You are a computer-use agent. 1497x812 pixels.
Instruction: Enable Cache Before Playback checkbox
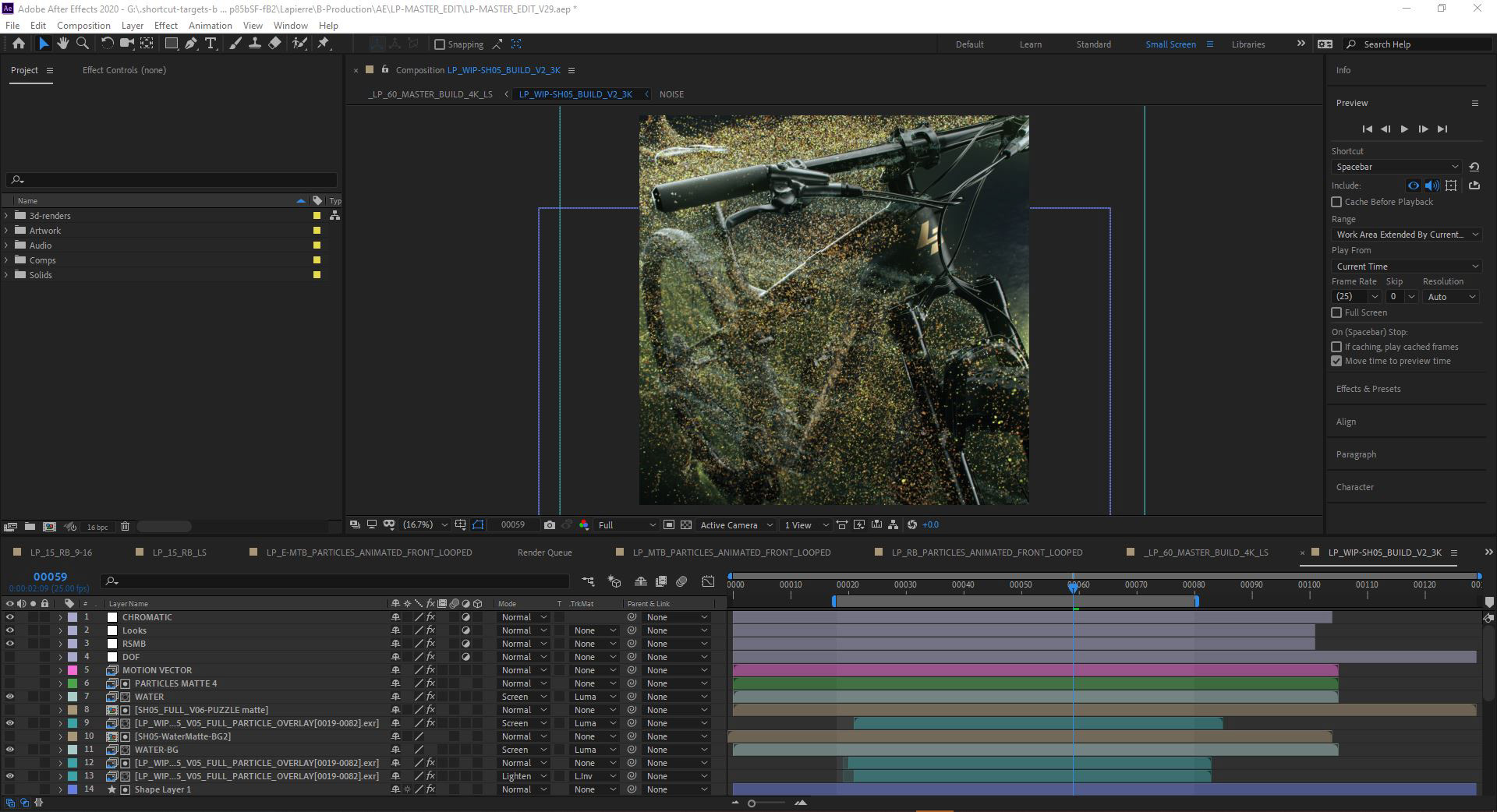coord(1336,202)
